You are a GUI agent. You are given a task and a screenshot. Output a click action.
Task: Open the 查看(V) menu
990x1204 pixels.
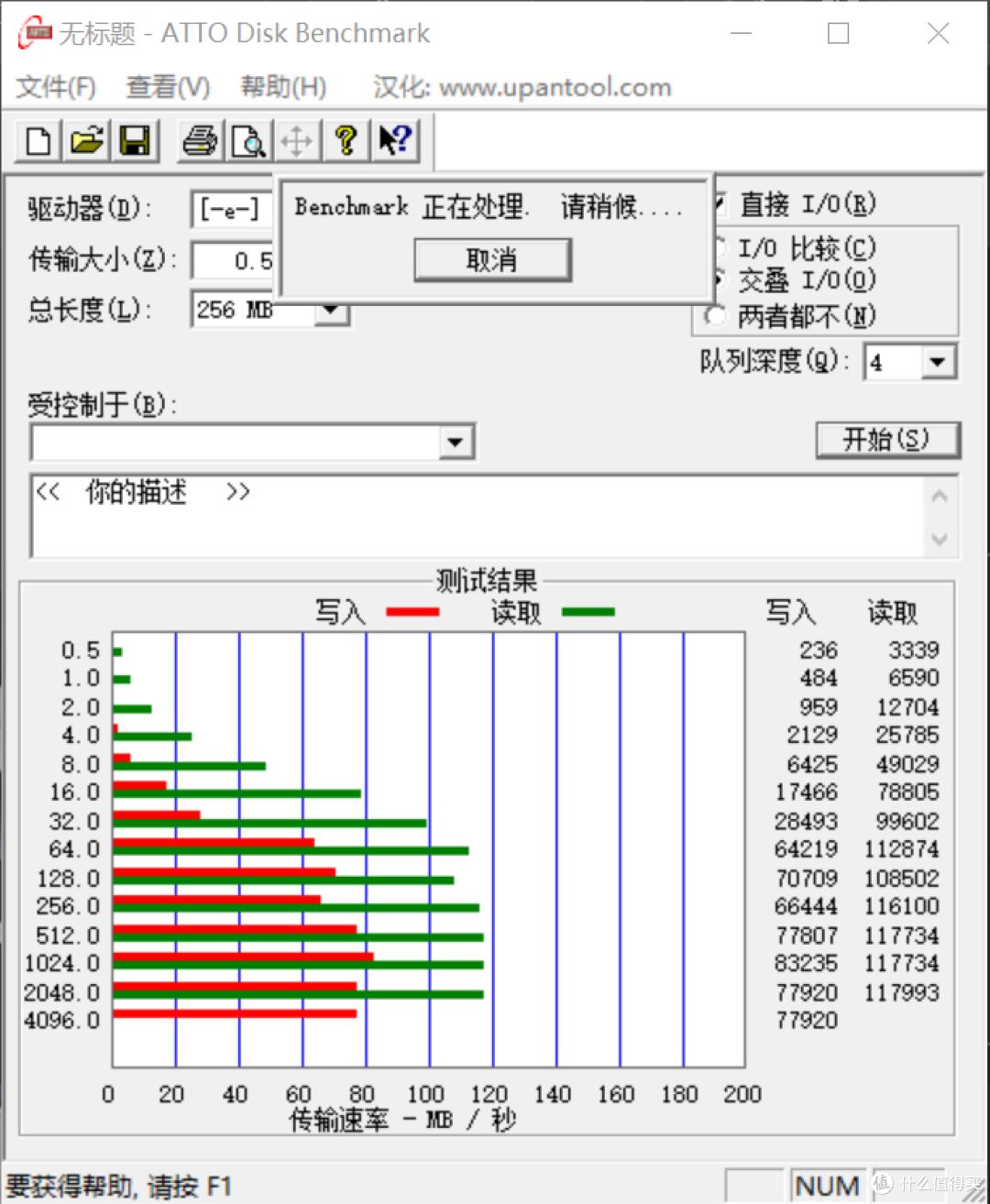pyautogui.click(x=168, y=87)
